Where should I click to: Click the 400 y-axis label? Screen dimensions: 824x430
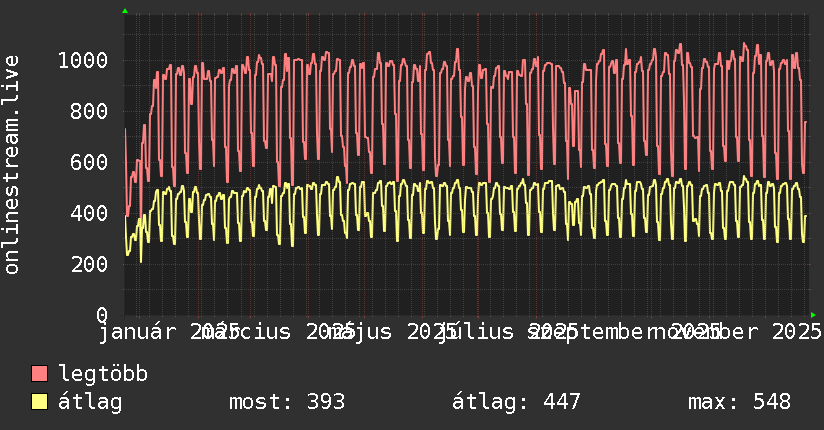(x=89, y=213)
